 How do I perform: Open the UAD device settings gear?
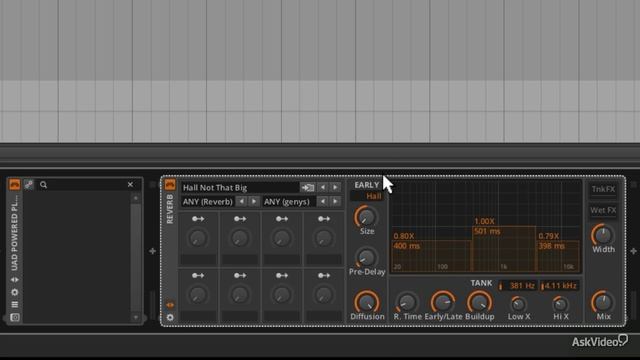[15, 292]
